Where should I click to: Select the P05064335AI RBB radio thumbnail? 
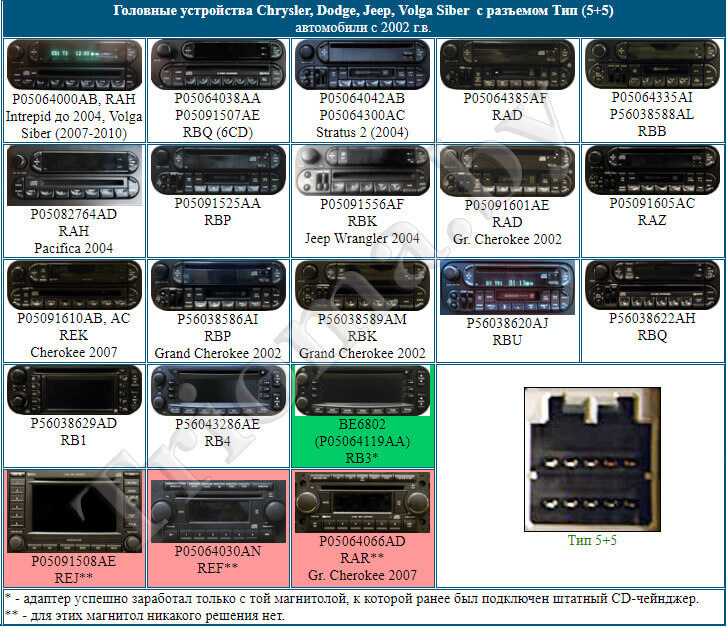(x=651, y=65)
